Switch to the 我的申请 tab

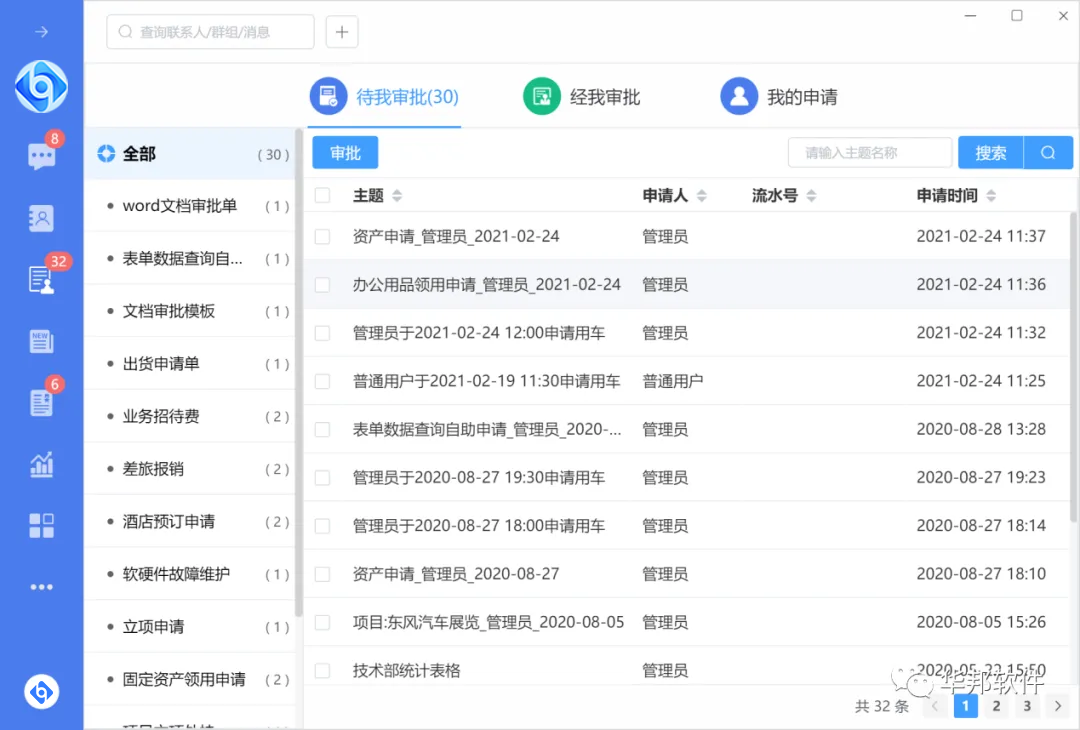coord(780,97)
